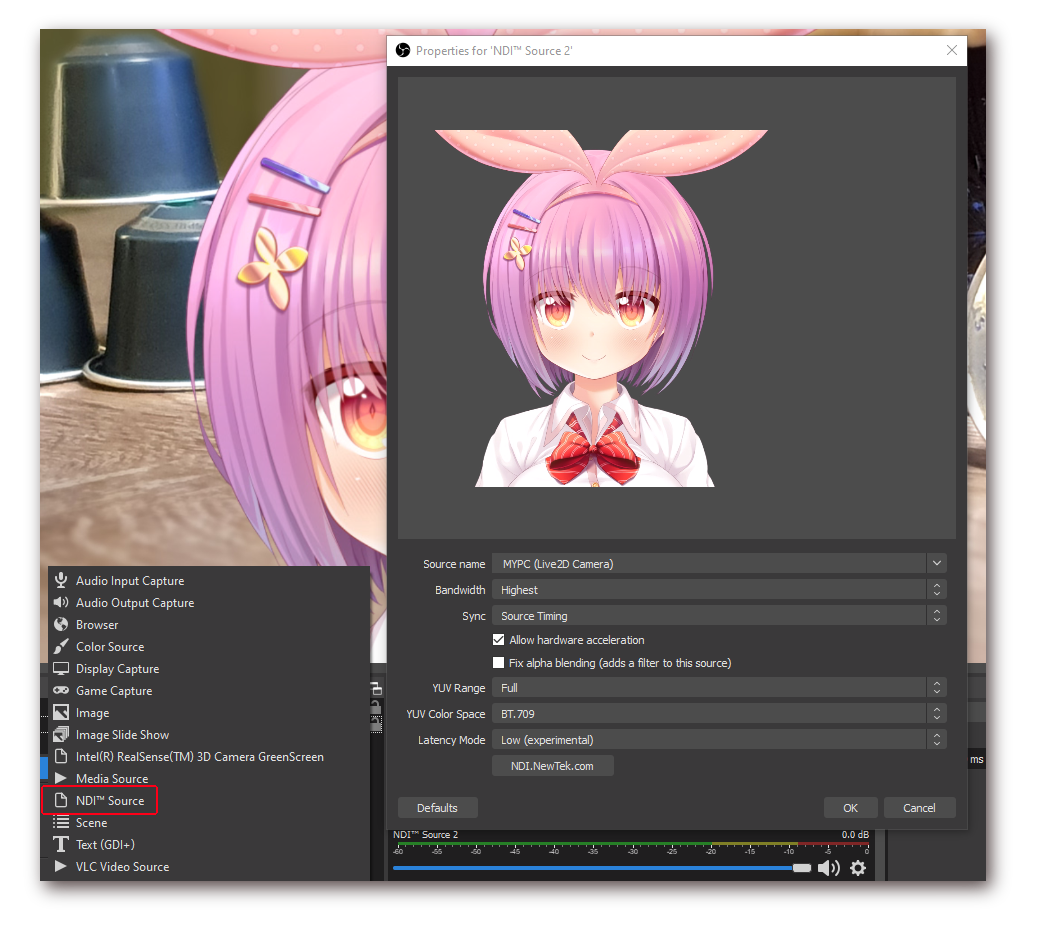Select Scene from source menu
The image size is (1039, 936).
click(61, 822)
